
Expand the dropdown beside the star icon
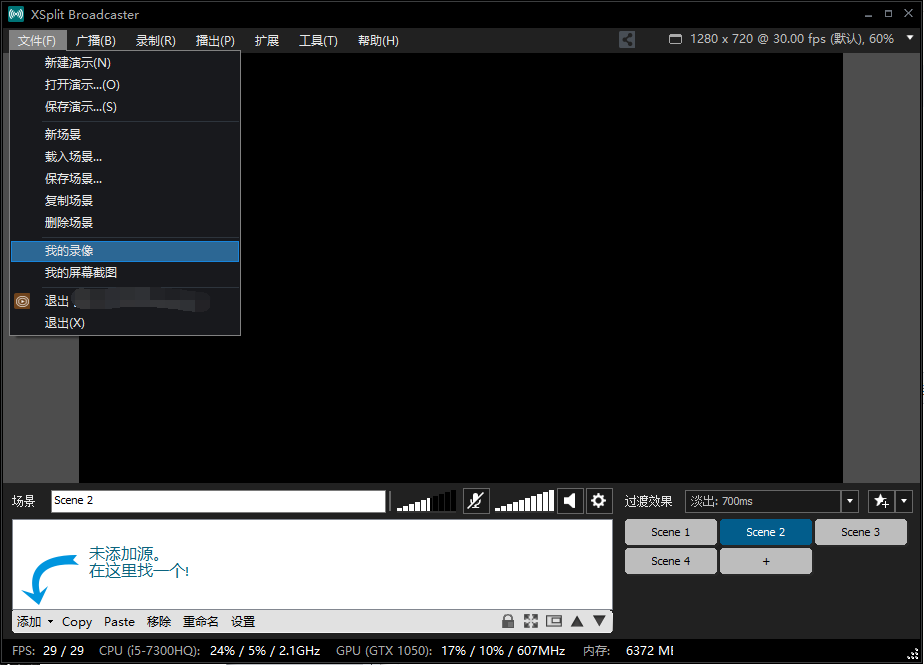coord(904,502)
